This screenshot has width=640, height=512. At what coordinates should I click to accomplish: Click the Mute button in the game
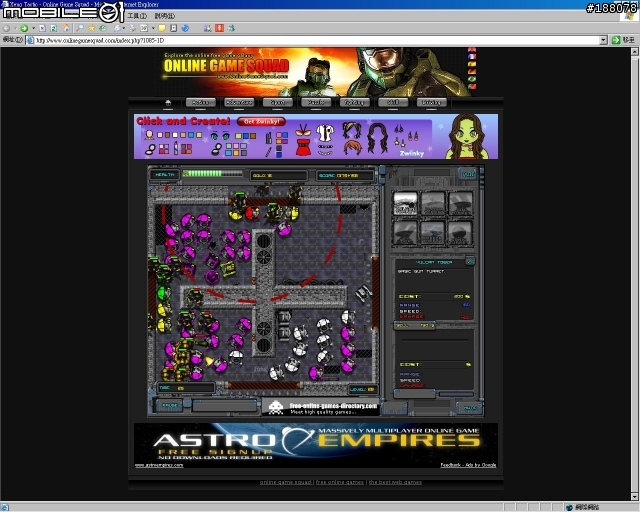click(469, 407)
